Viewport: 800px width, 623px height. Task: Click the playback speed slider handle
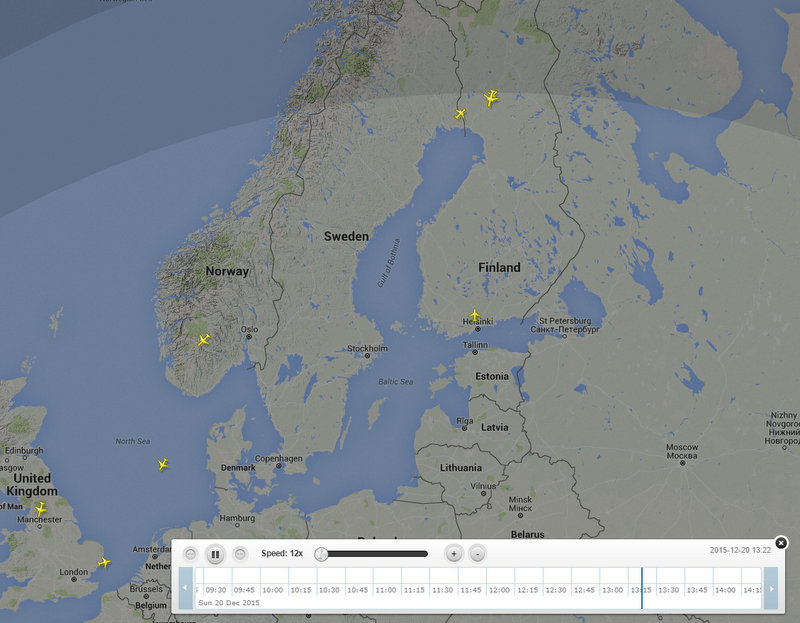321,554
